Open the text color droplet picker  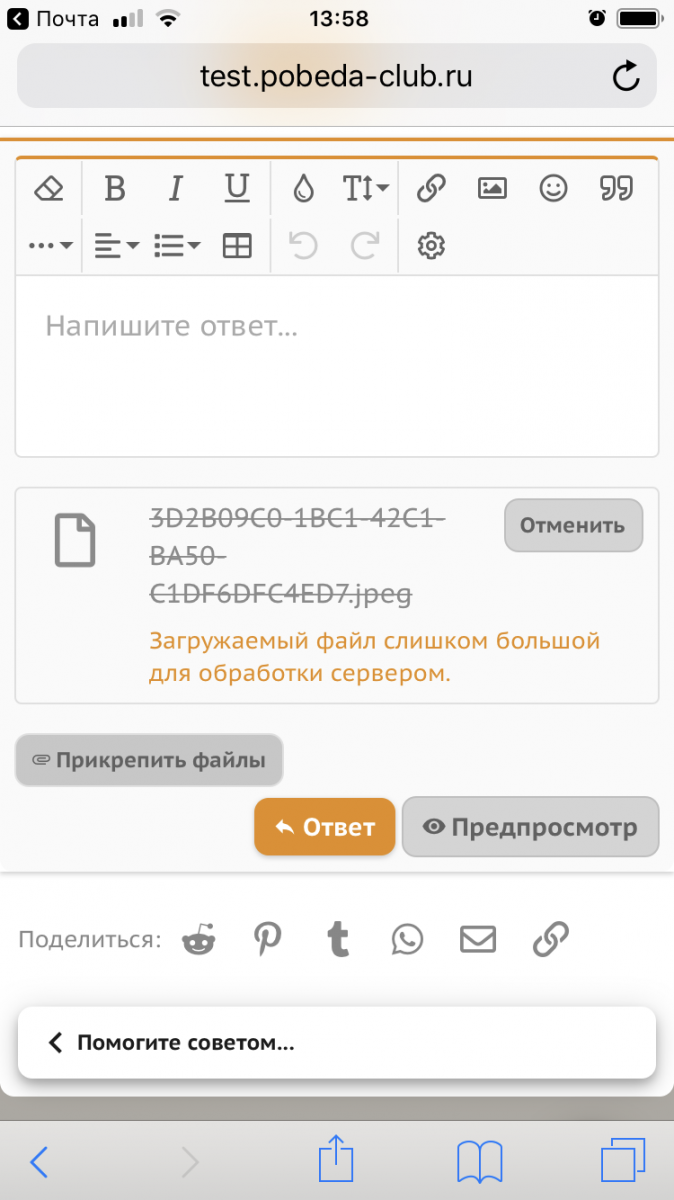[x=303, y=188]
